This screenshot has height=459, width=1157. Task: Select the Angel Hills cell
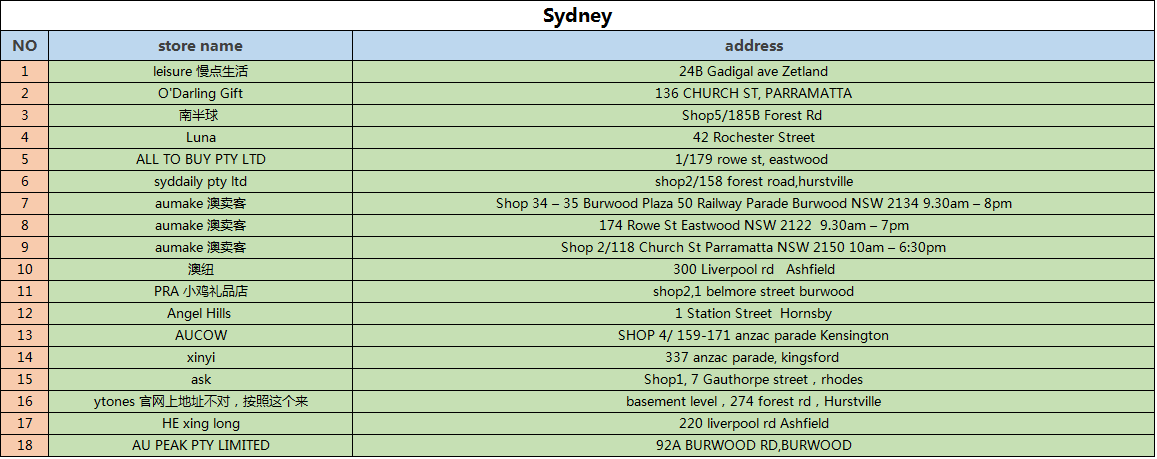(200, 314)
